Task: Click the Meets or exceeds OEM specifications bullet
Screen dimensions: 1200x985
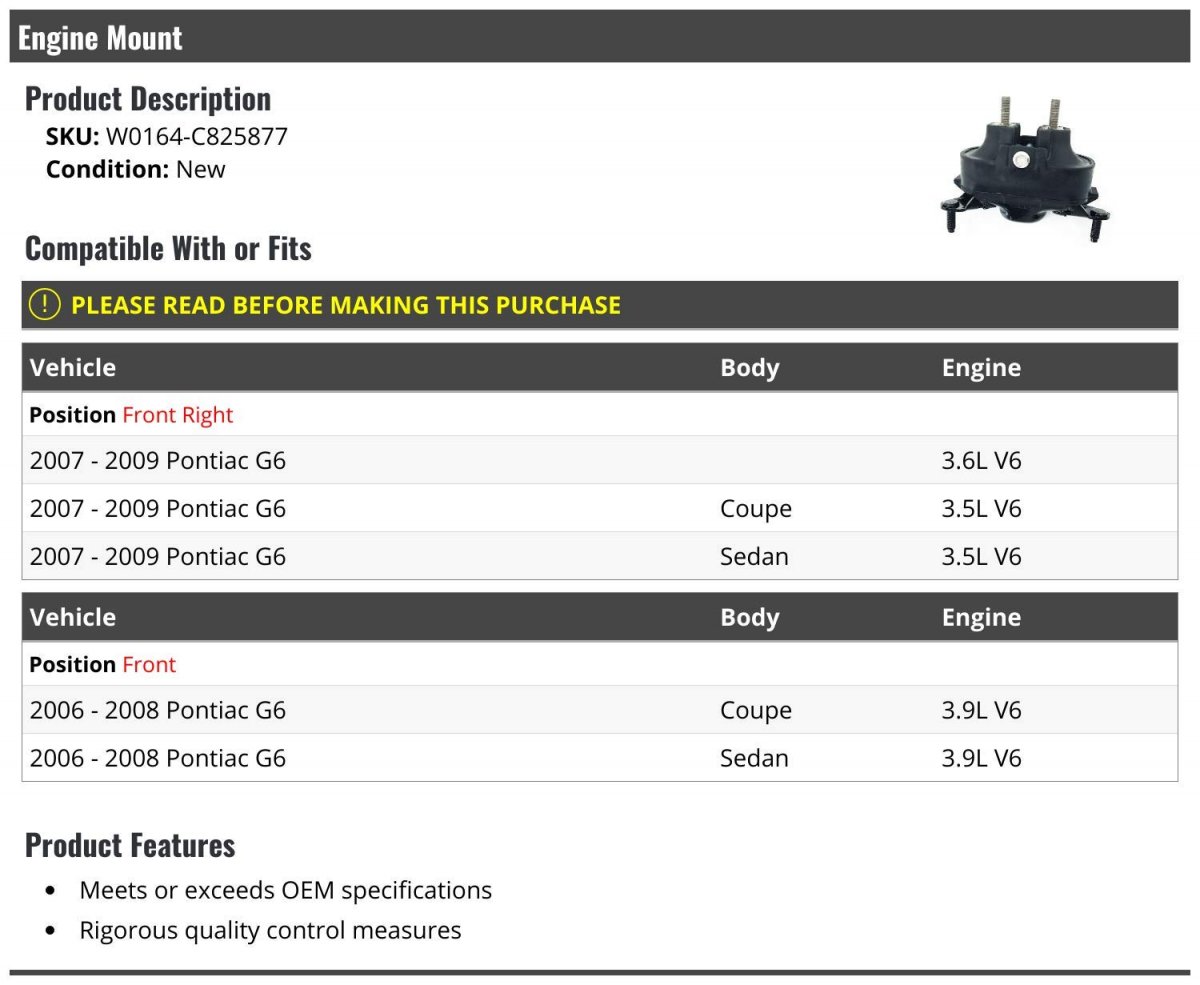Action: [286, 890]
